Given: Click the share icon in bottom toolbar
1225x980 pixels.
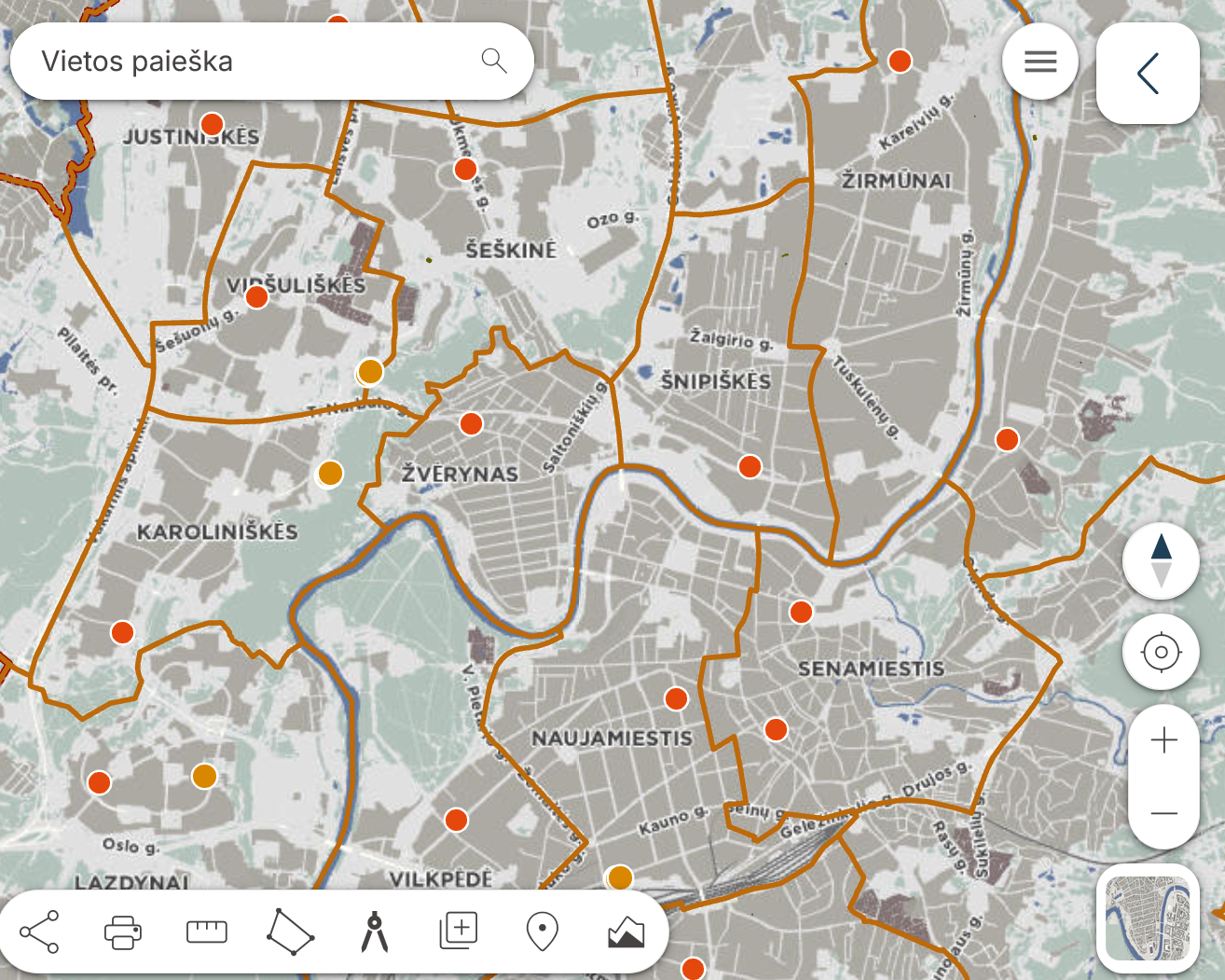Looking at the screenshot, I should 39,932.
